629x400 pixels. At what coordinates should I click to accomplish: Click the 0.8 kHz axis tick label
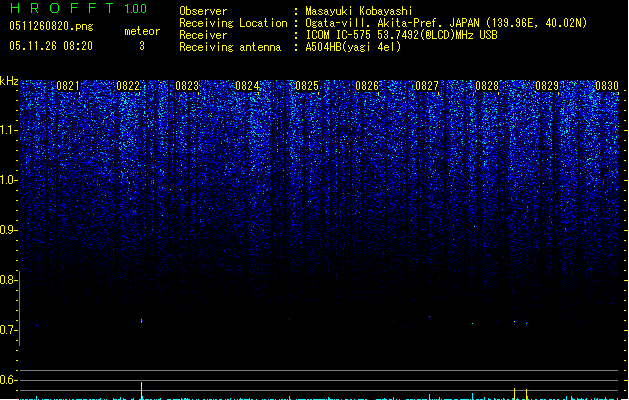[8, 280]
